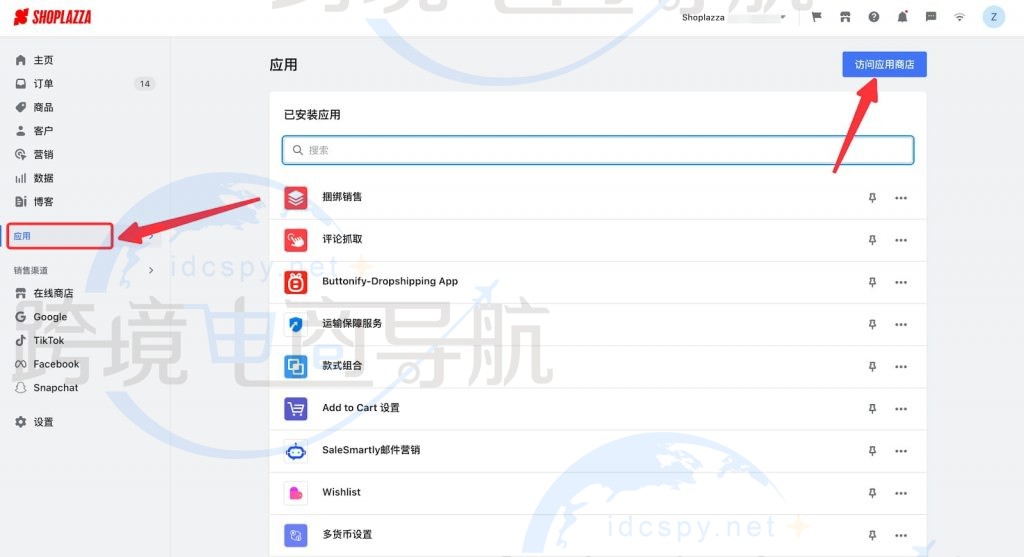Open chat message icon in header
1024x557 pixels.
point(931,17)
